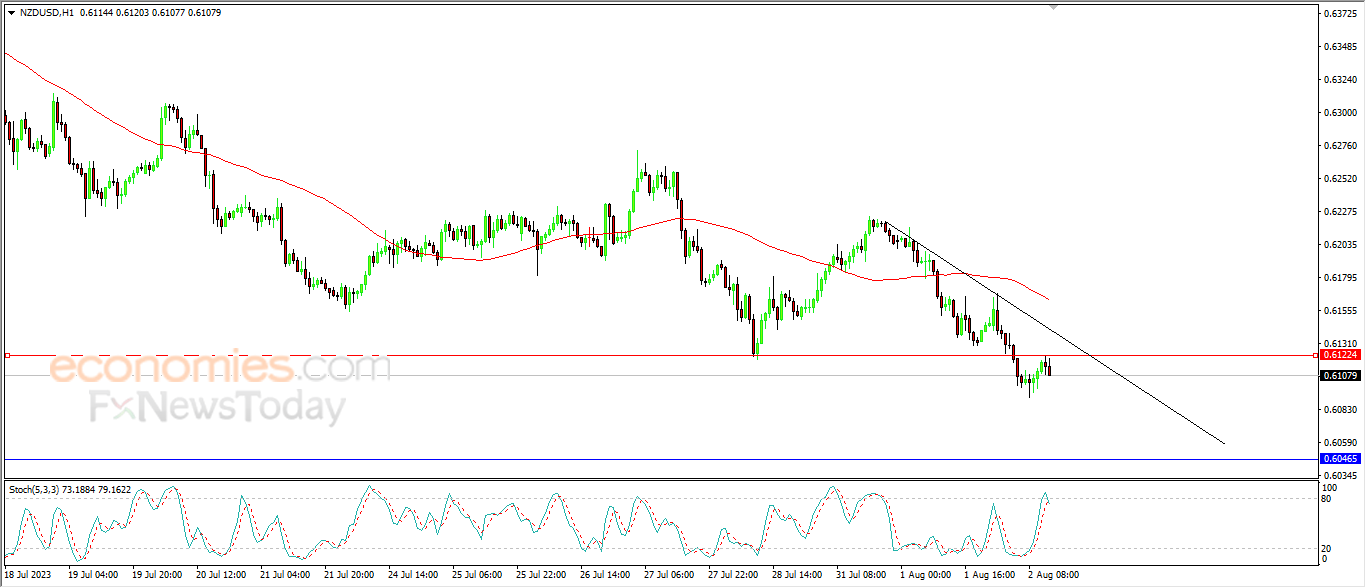Image resolution: width=1366 pixels, height=588 pixels.
Task: Grab the horizontal line handle at left edge
Action: click(7, 355)
